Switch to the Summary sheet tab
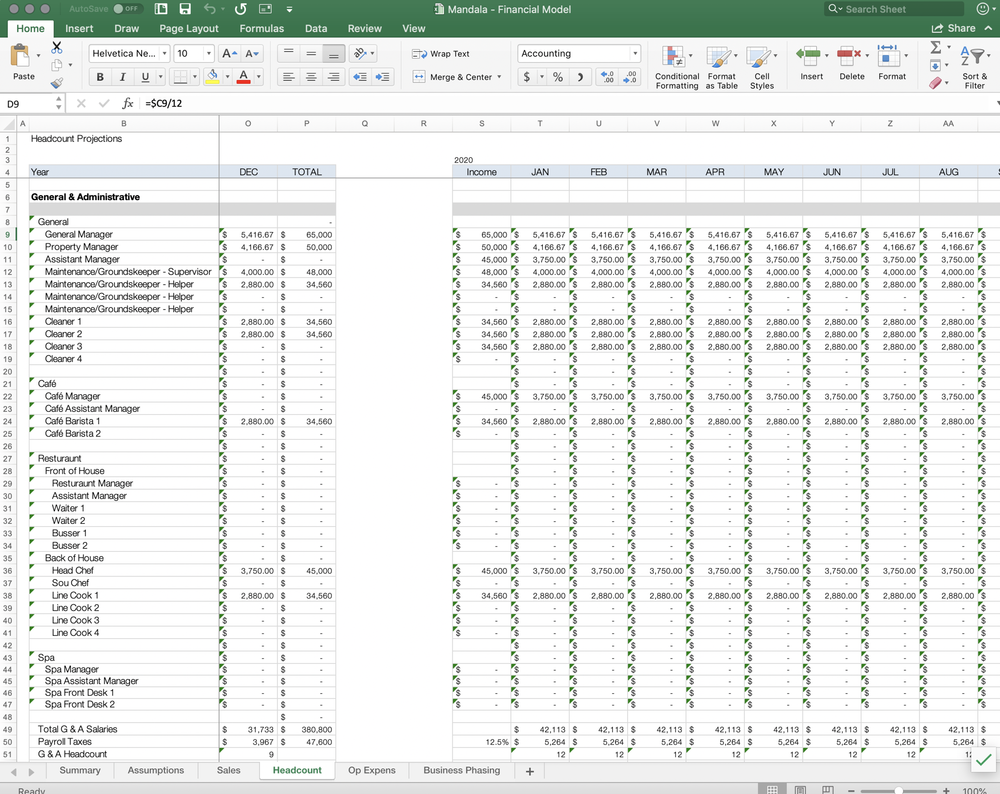The height and width of the screenshot is (794, 1000). (x=80, y=770)
